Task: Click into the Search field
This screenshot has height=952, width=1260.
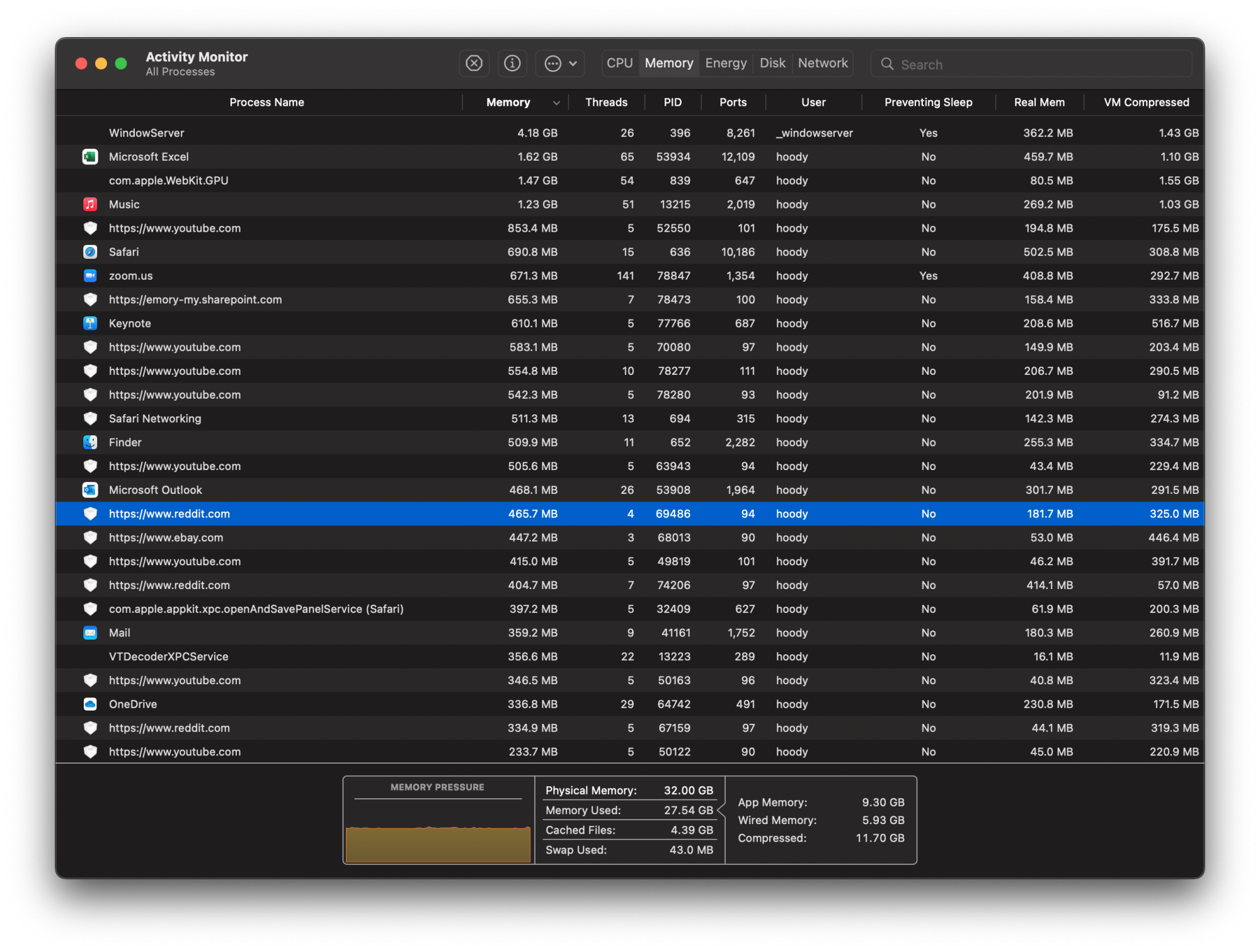Action: pyautogui.click(x=1031, y=64)
